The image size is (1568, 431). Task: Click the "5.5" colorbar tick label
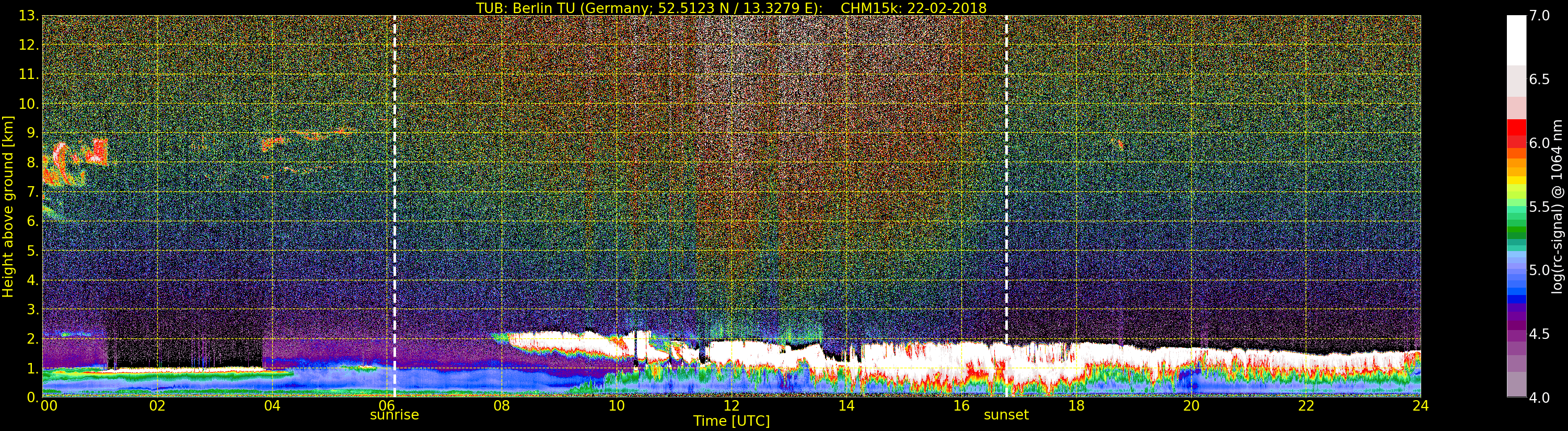[1539, 207]
